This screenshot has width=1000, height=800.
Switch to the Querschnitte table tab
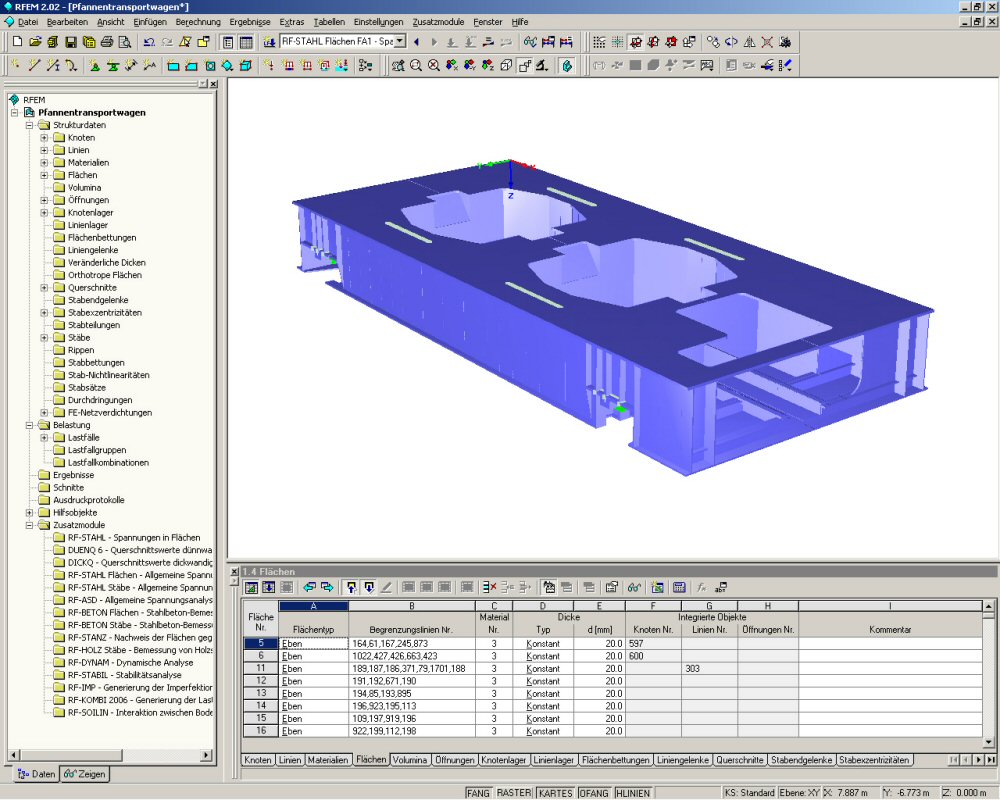click(740, 760)
